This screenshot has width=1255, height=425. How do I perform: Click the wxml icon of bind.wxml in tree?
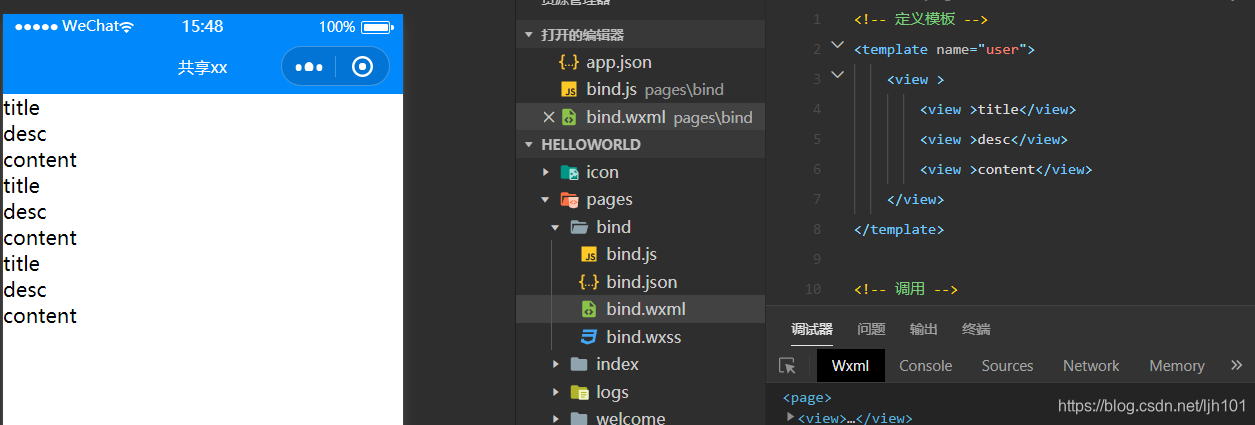589,309
